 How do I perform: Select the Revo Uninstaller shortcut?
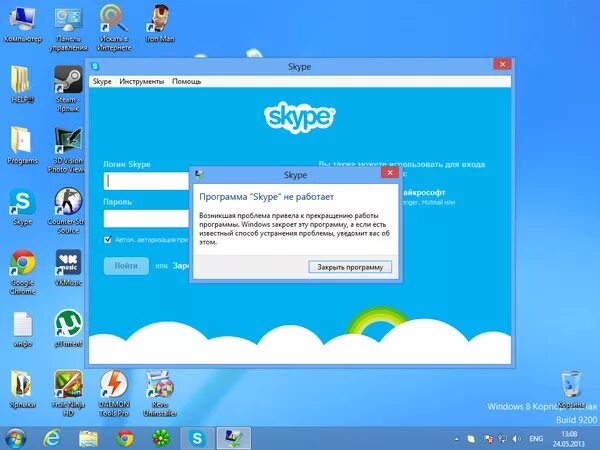point(160,394)
